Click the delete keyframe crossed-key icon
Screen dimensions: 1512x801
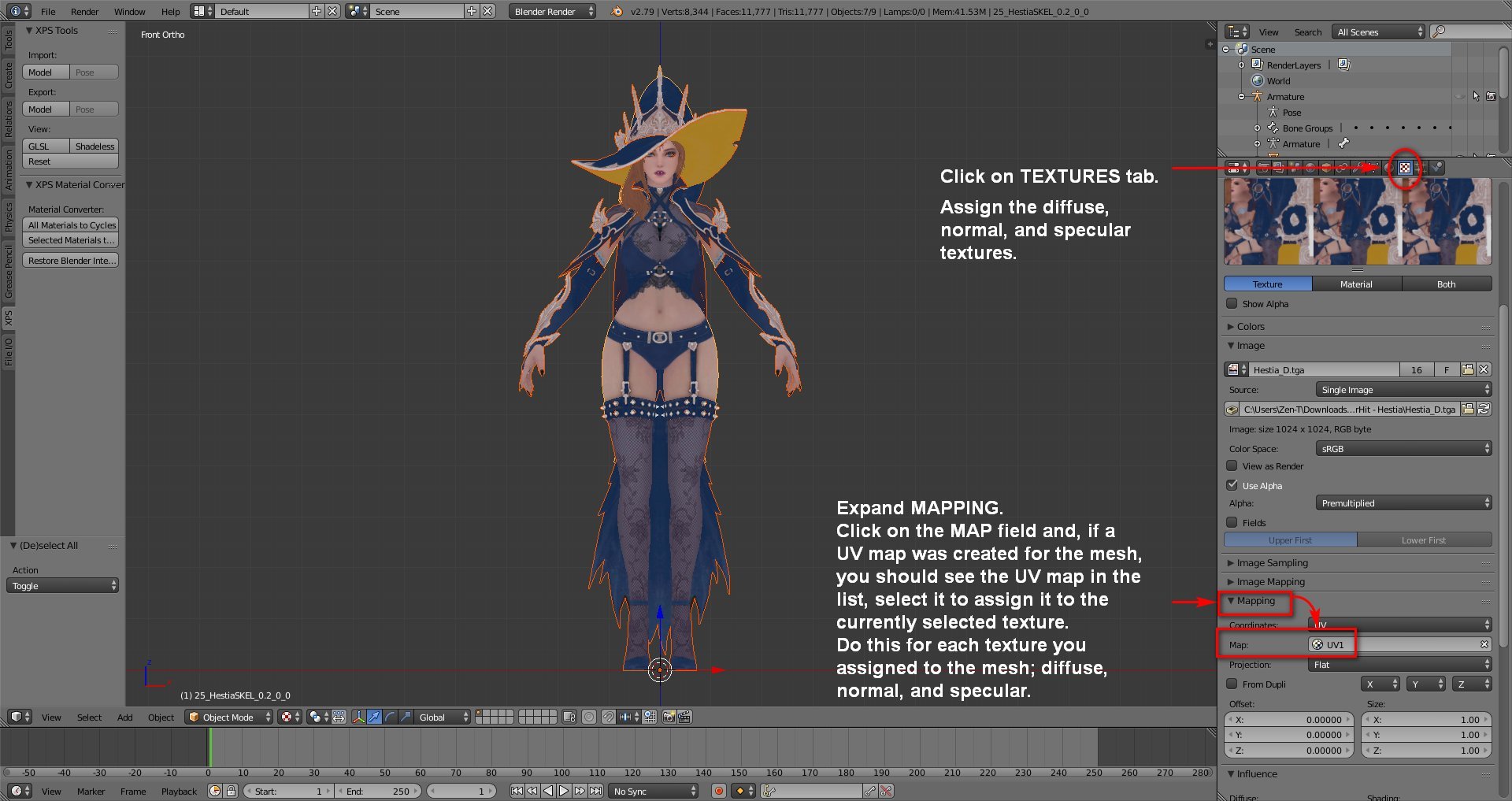point(886,791)
